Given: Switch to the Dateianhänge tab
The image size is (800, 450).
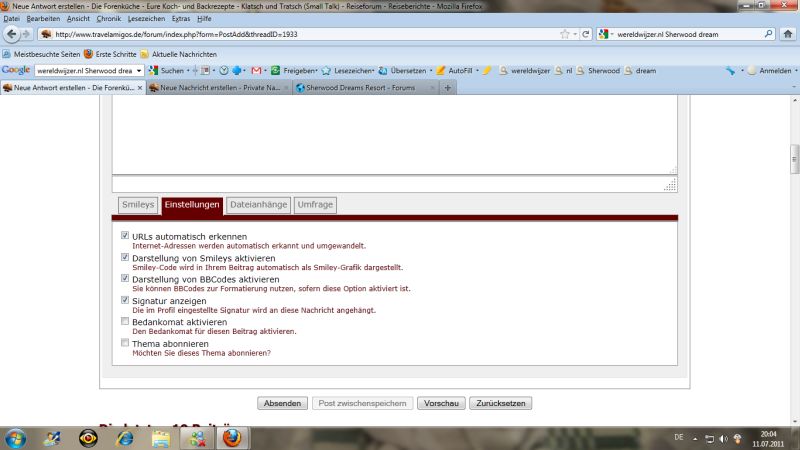Looking at the screenshot, I should point(258,205).
